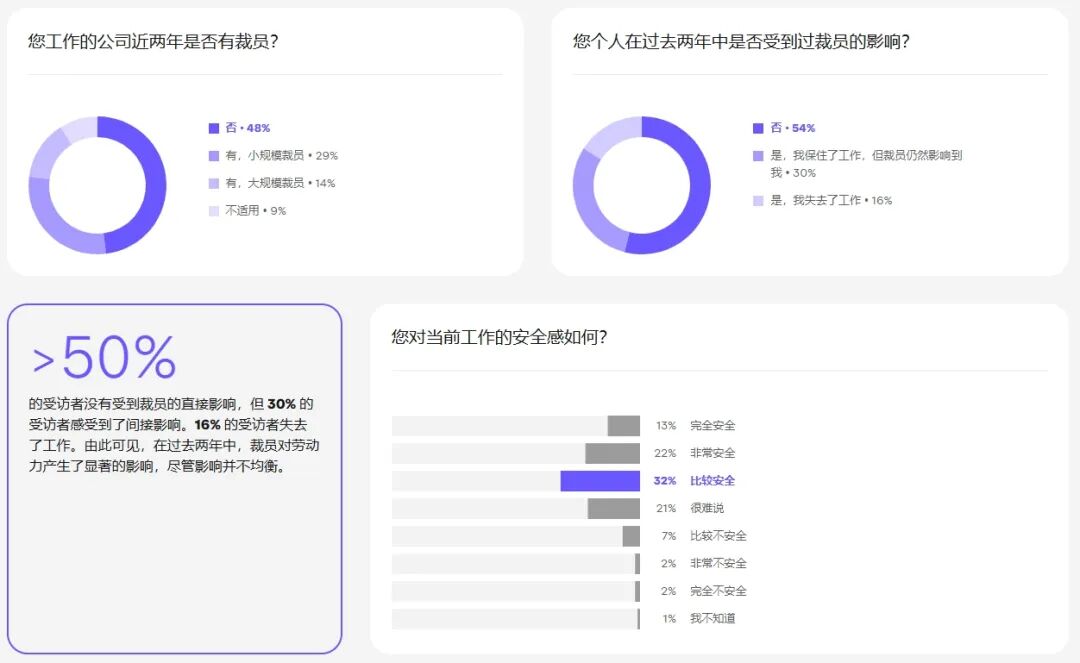Screen dimensions: 1080x663
Task: Click the gray bar for 比较不安全
Action: [x=631, y=536]
